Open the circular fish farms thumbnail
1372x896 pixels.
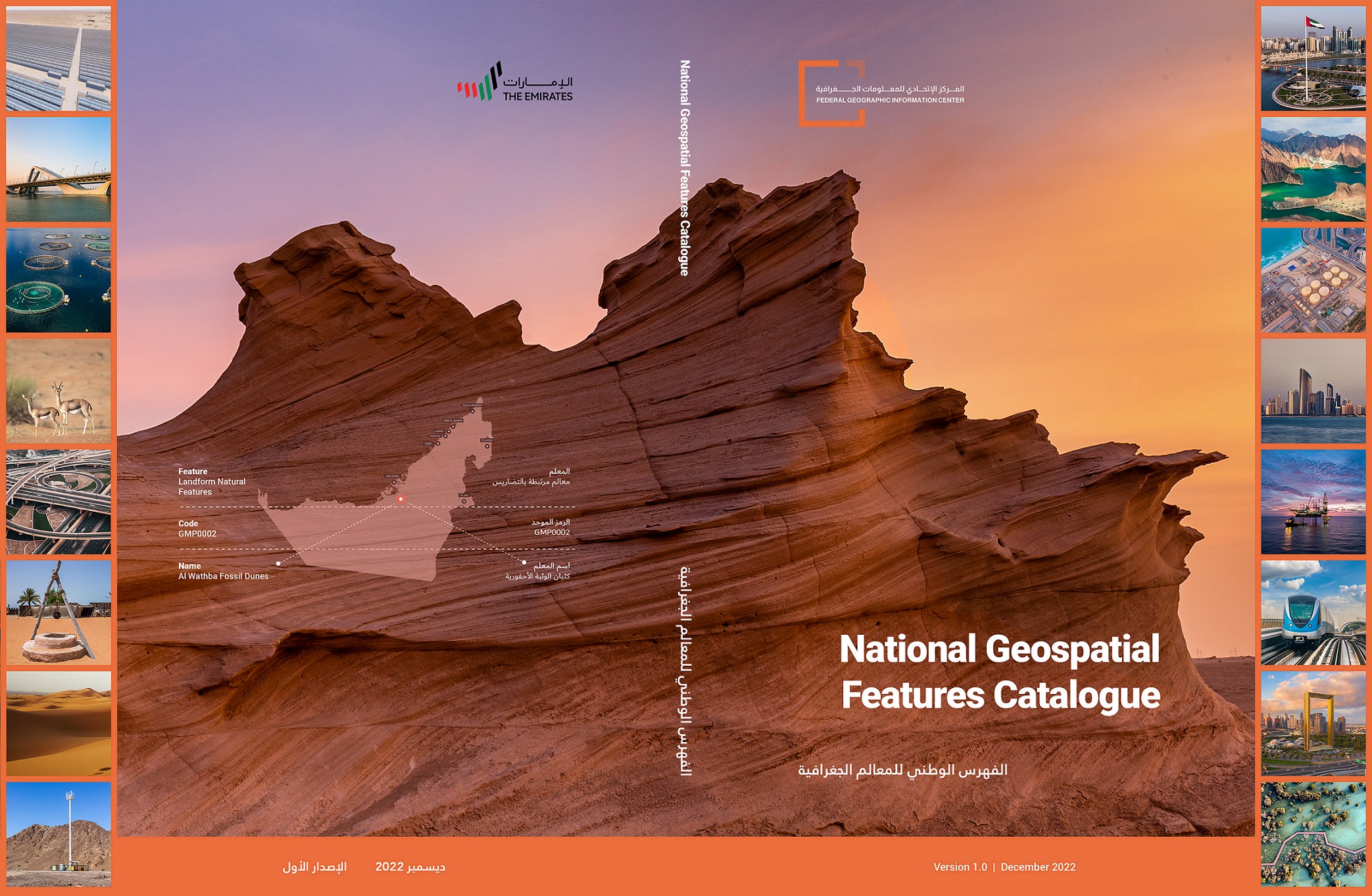click(59, 280)
